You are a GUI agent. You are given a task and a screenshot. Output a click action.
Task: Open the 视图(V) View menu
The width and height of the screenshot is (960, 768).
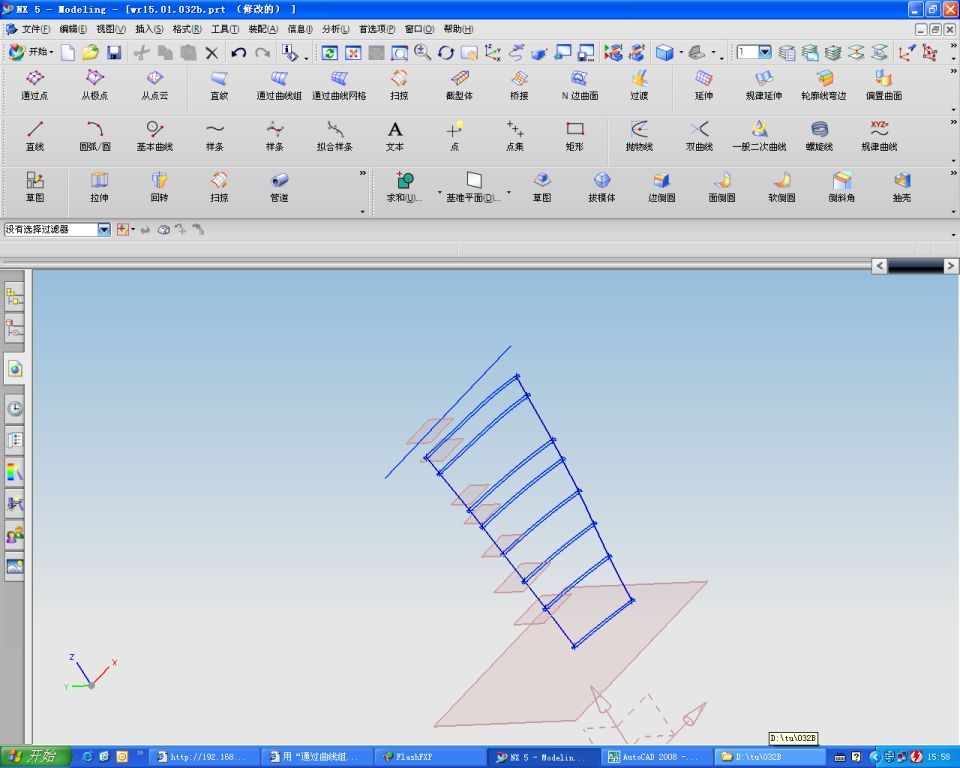(x=111, y=29)
